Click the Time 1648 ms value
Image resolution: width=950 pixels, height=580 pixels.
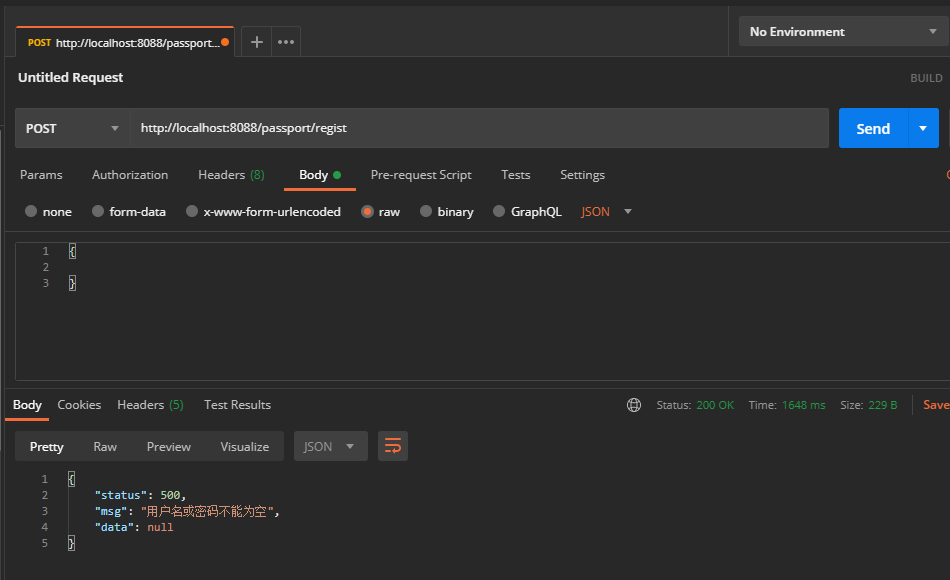(803, 405)
